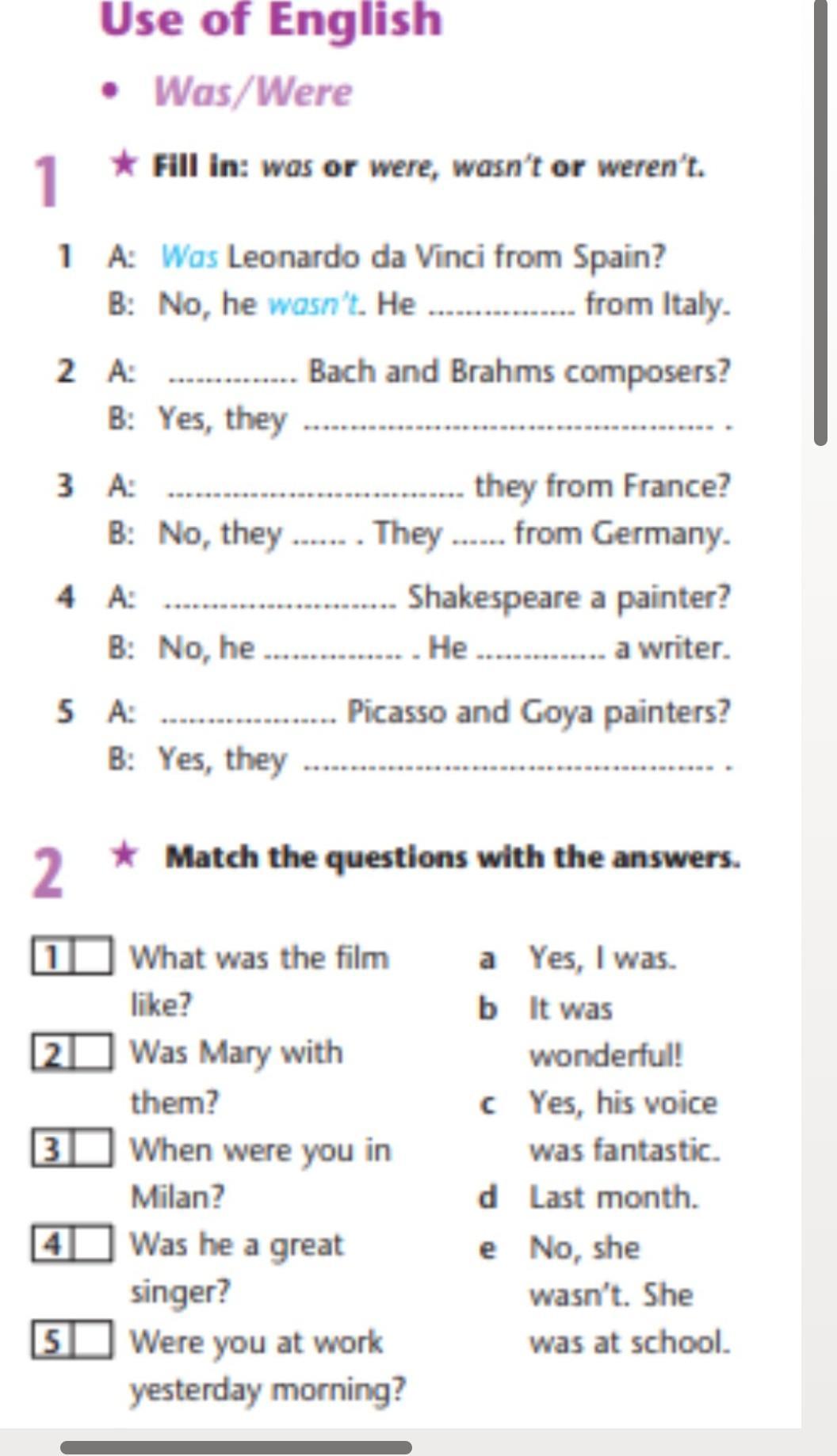Tick the answer box for 'When were you in Milan?'
Image resolution: width=837 pixels, height=1456 pixels.
coord(93,1149)
